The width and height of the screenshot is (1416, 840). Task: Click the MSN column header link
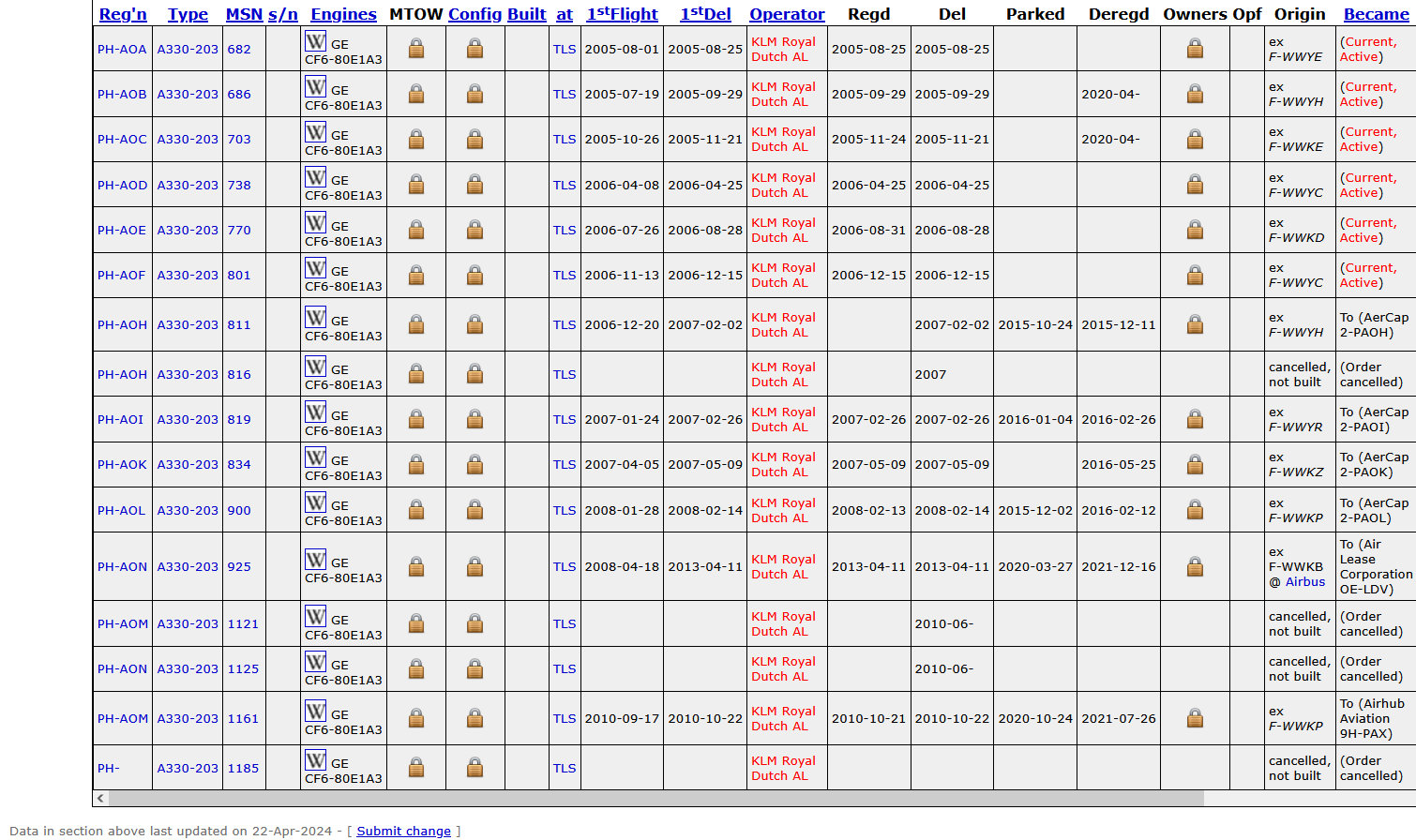[244, 14]
